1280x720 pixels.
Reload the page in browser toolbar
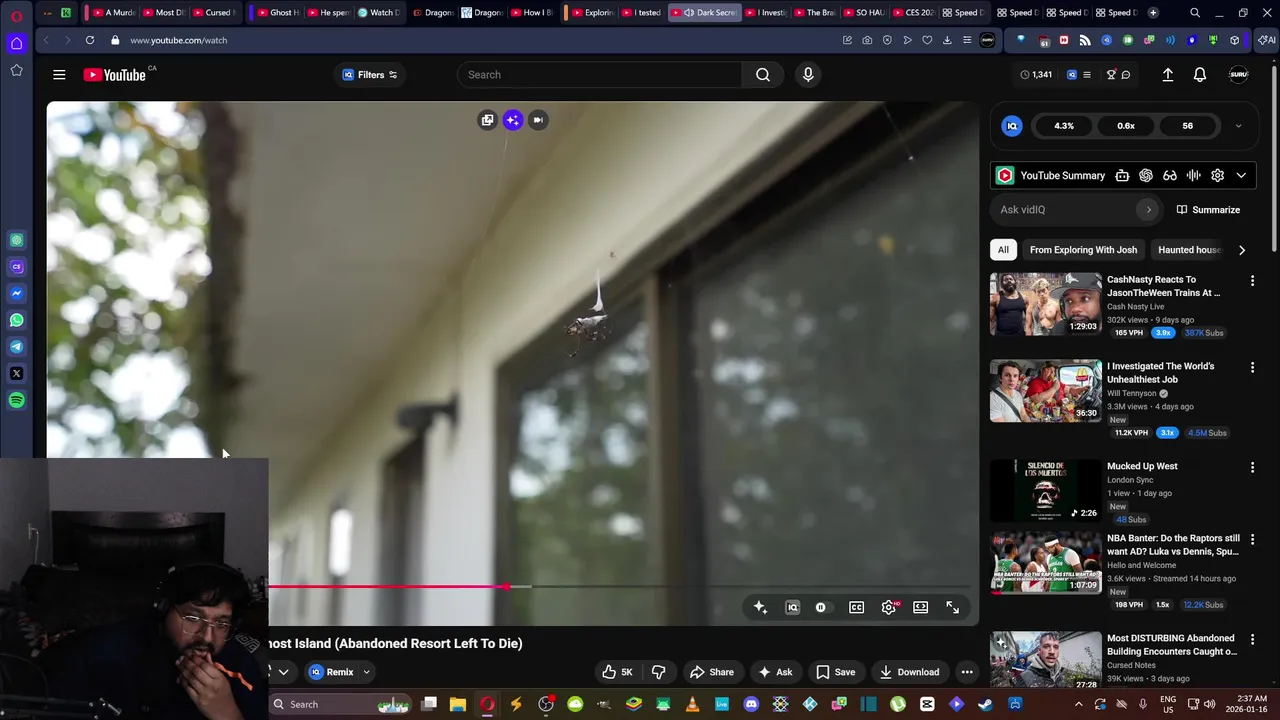[90, 40]
